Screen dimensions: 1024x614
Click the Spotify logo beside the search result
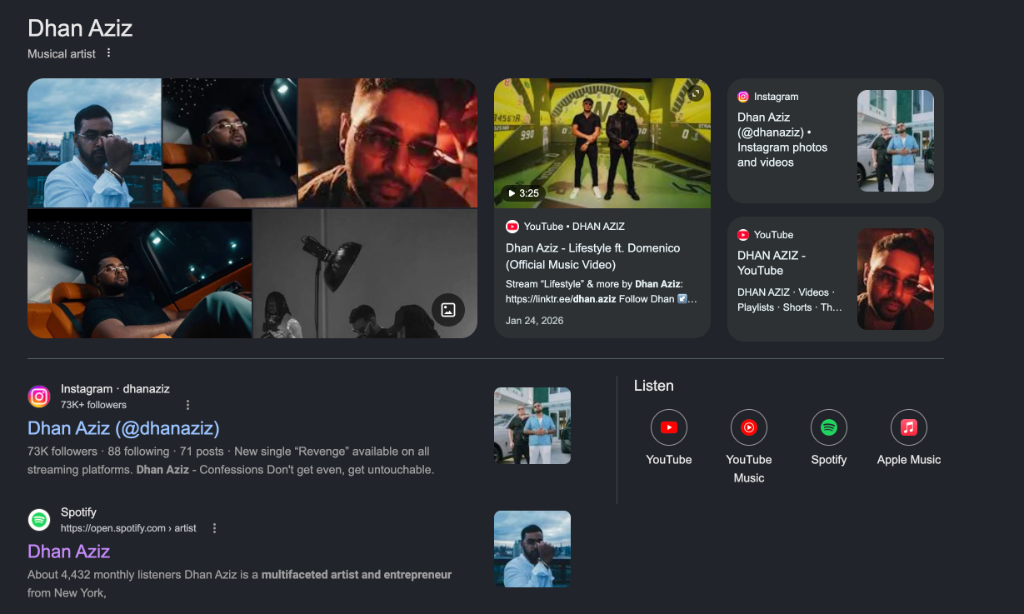39,520
